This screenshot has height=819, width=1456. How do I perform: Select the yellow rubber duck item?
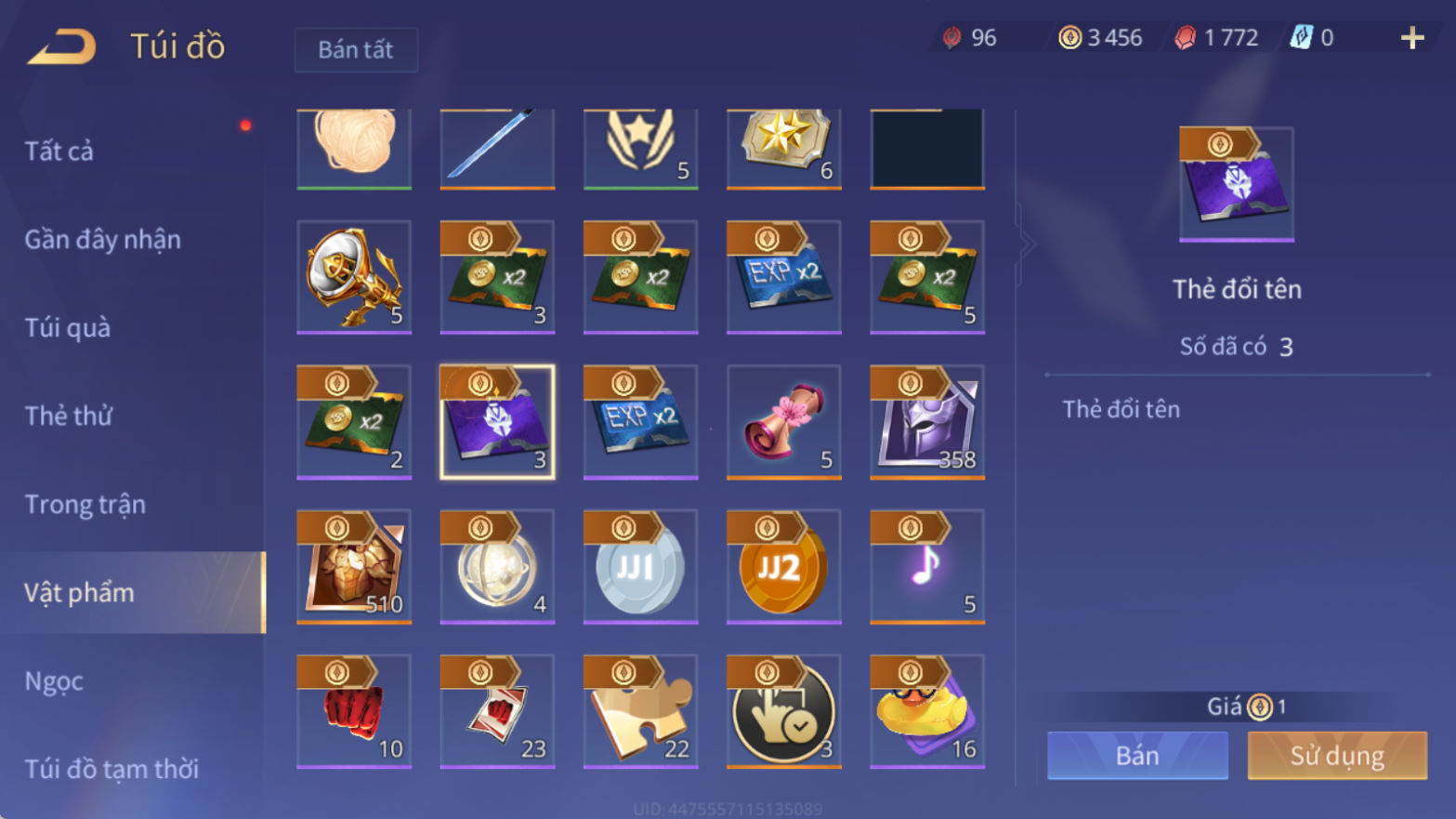click(x=926, y=711)
